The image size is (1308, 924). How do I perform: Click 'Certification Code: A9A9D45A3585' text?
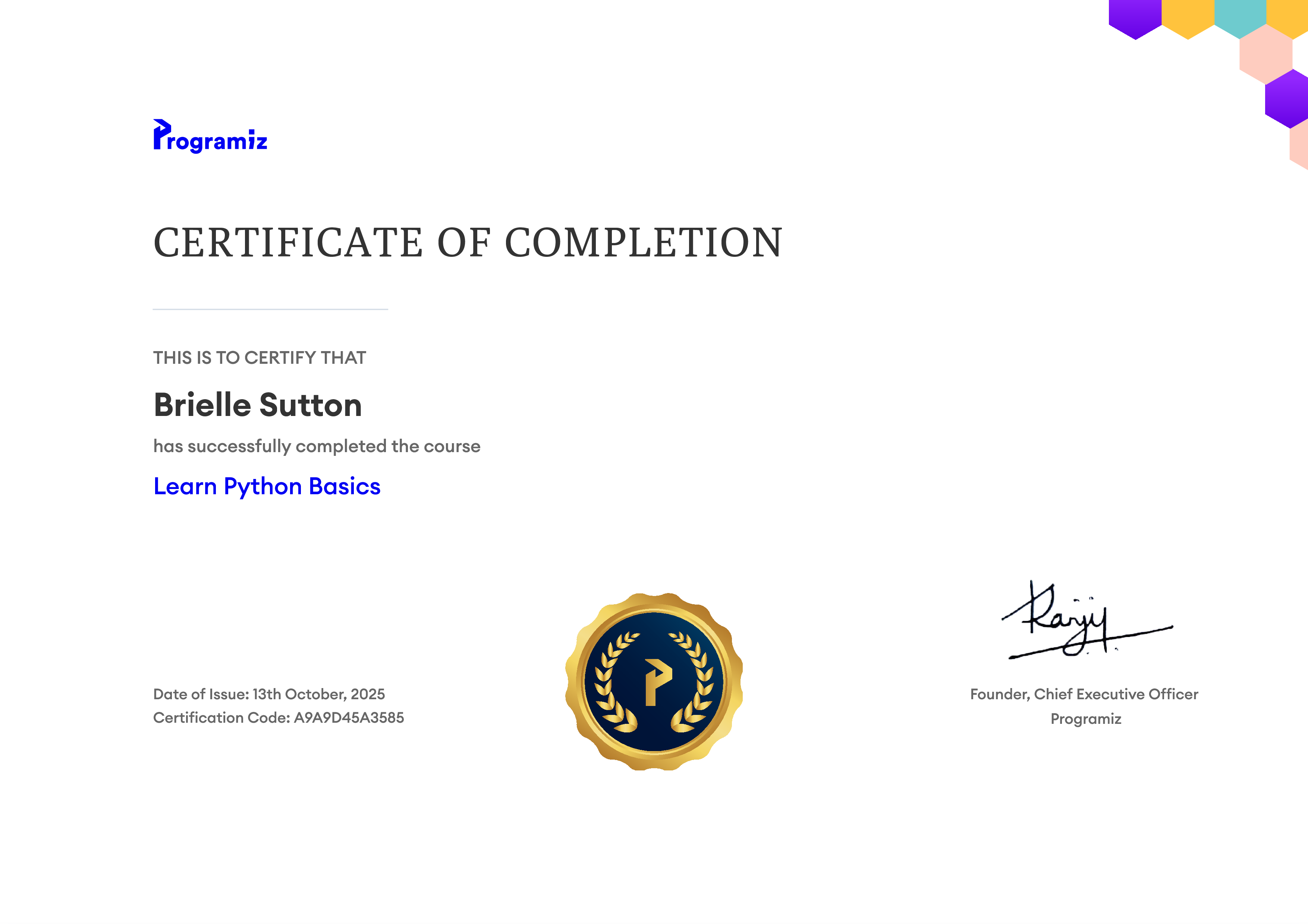[x=279, y=718]
